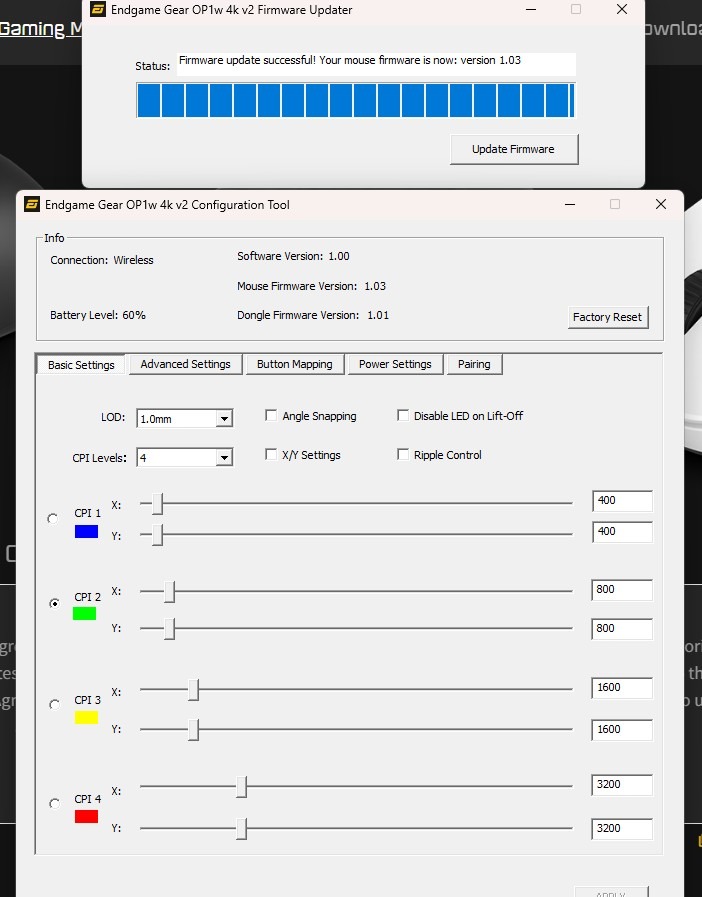Viewport: 702px width, 897px height.
Task: Click the Factory Reset button
Action: pyautogui.click(x=608, y=317)
